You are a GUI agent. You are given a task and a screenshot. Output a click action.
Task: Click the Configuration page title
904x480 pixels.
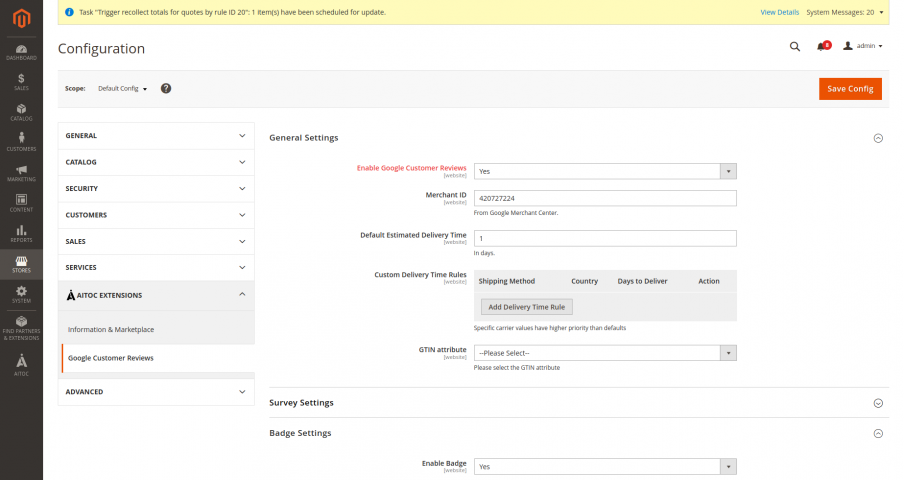(x=101, y=48)
